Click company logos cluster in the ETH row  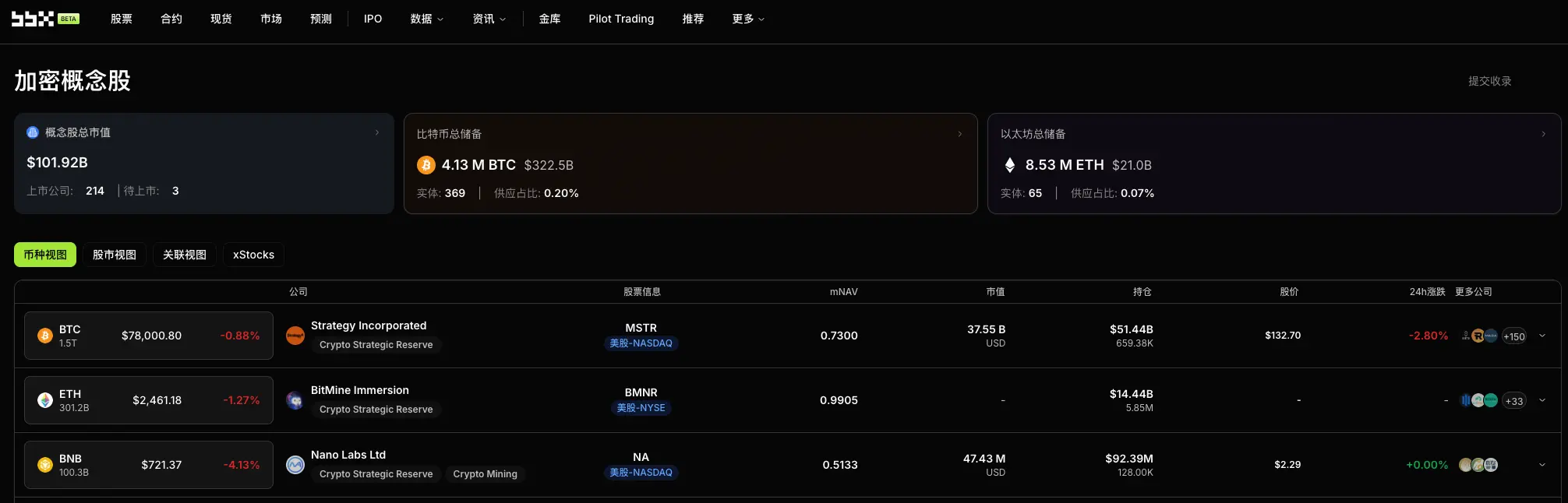click(x=1479, y=400)
